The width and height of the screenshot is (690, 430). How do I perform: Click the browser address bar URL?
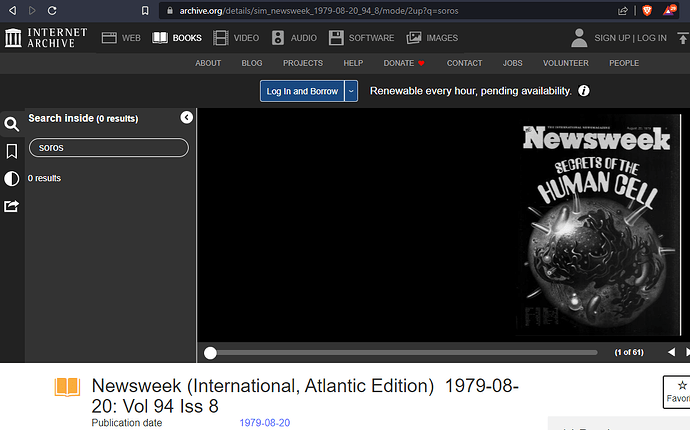319,11
